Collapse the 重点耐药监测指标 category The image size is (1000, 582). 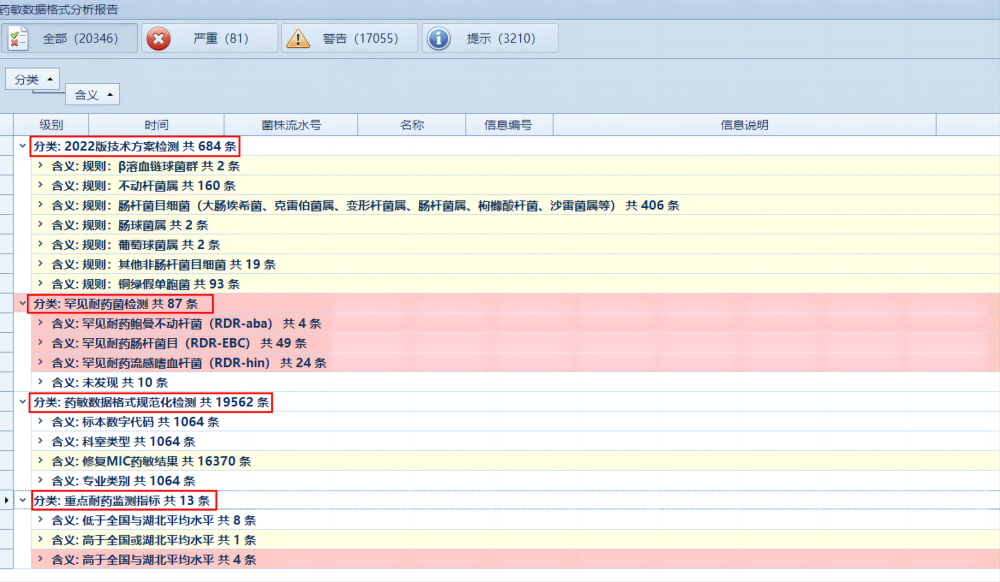coord(23,500)
